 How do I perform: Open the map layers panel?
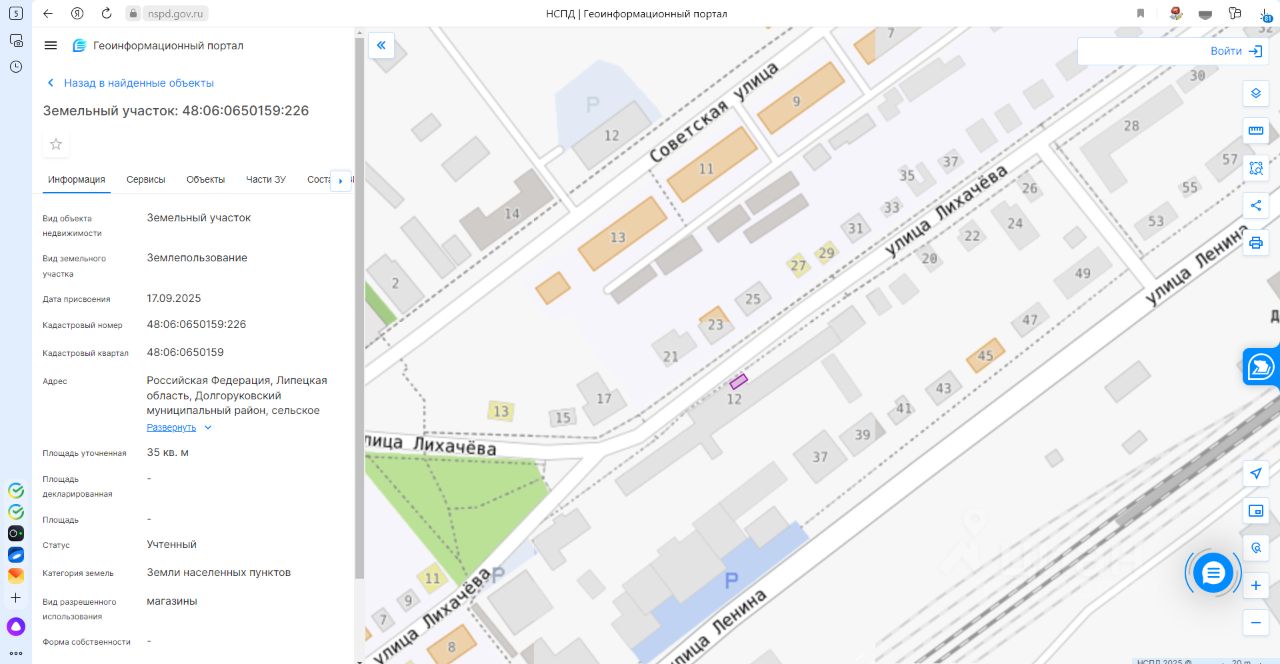1256,94
